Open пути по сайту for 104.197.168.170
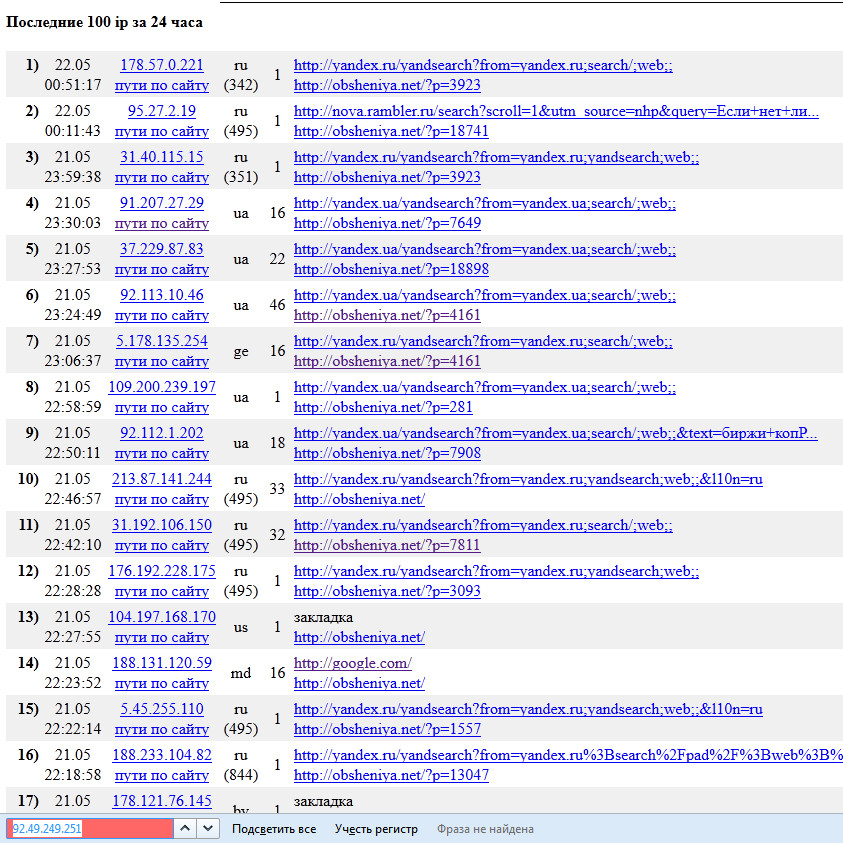Image resolution: width=843 pixels, height=843 pixels. click(x=162, y=637)
